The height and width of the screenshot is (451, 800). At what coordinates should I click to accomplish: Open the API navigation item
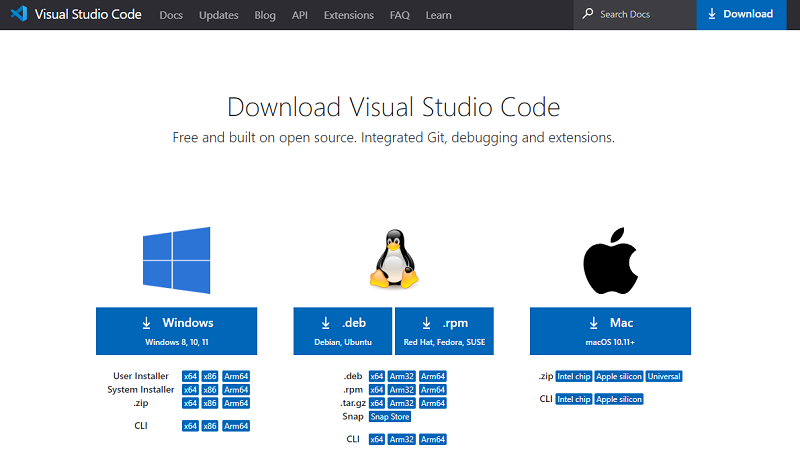(299, 15)
